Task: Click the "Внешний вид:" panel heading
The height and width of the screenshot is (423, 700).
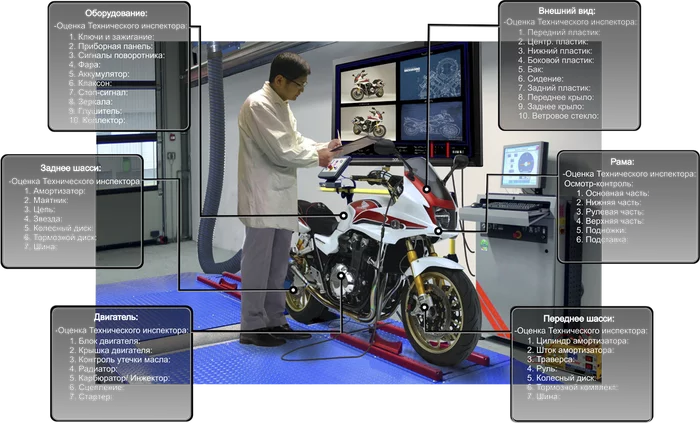Action: (567, 11)
